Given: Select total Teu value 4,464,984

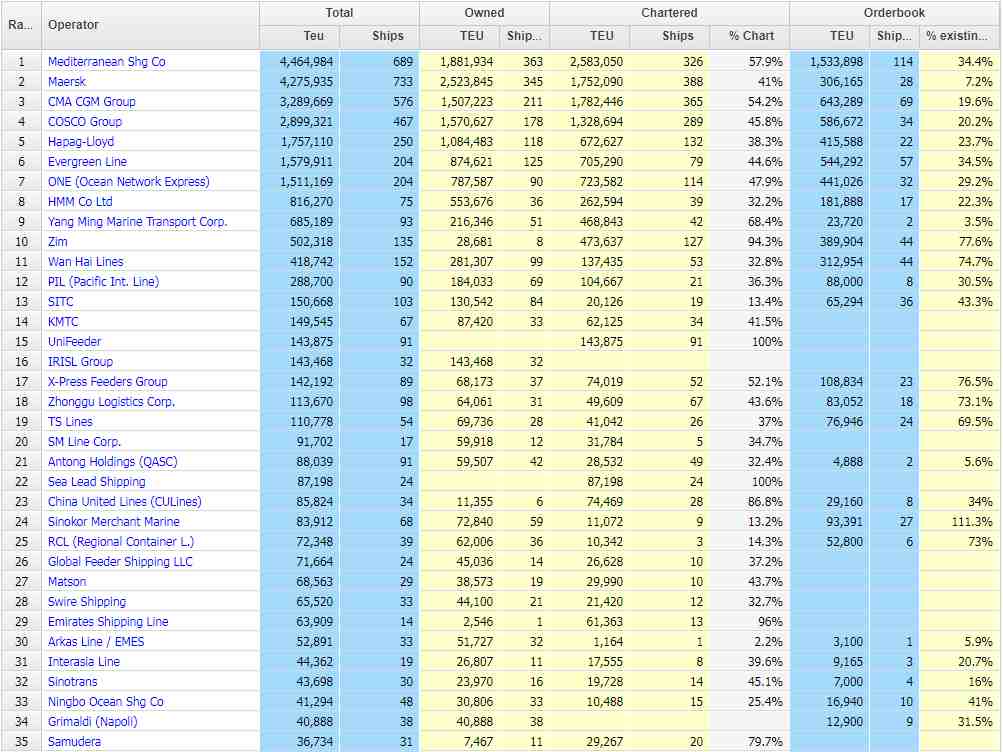Looking at the screenshot, I should click(x=306, y=61).
